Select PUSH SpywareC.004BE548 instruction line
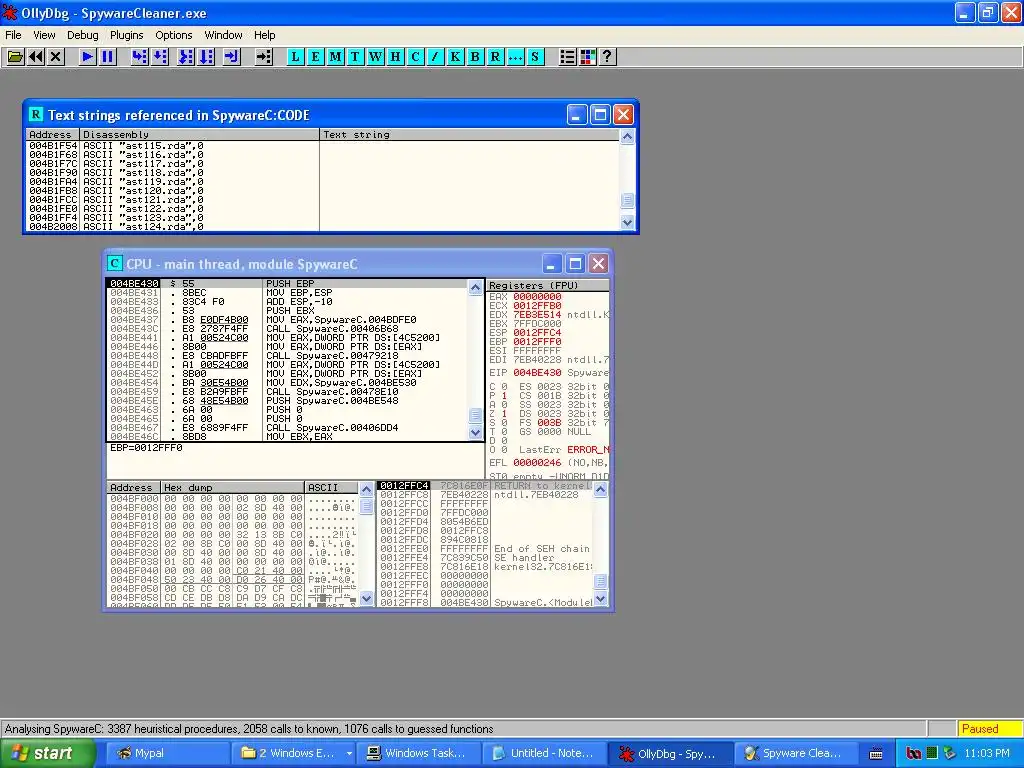1024x768 pixels. point(287,400)
